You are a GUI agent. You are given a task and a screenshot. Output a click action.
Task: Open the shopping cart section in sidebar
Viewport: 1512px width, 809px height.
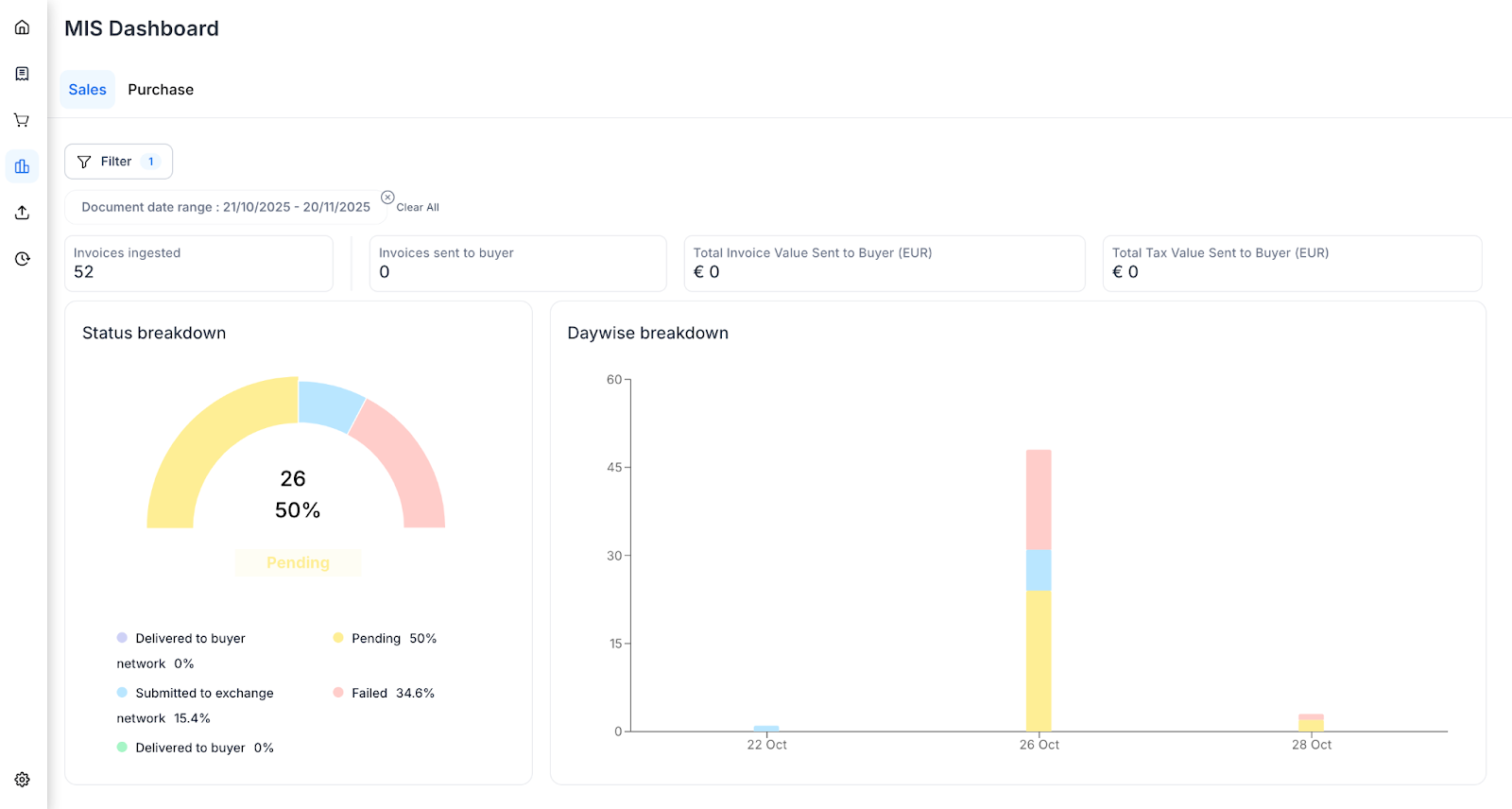22,120
